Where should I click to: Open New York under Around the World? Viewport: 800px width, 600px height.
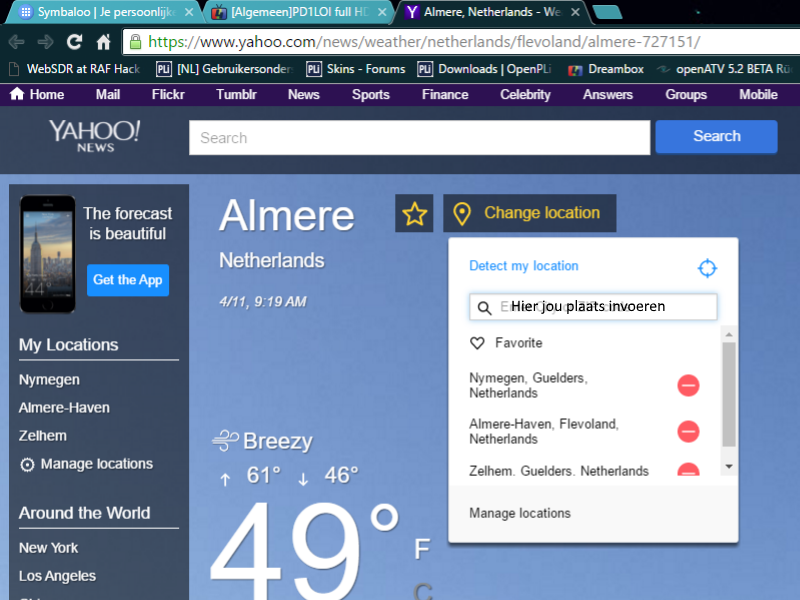(x=48, y=548)
